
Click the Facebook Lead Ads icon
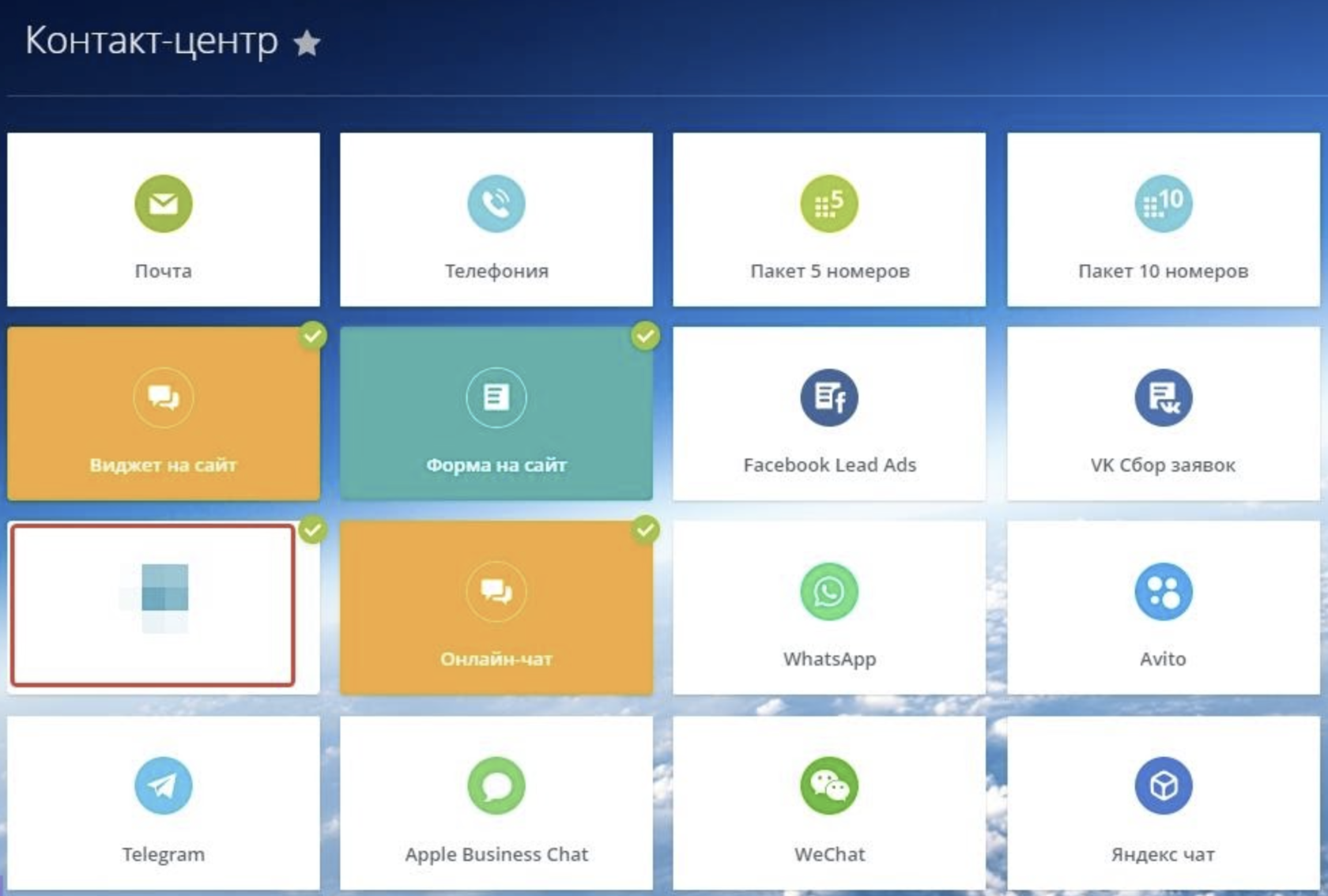(x=829, y=397)
